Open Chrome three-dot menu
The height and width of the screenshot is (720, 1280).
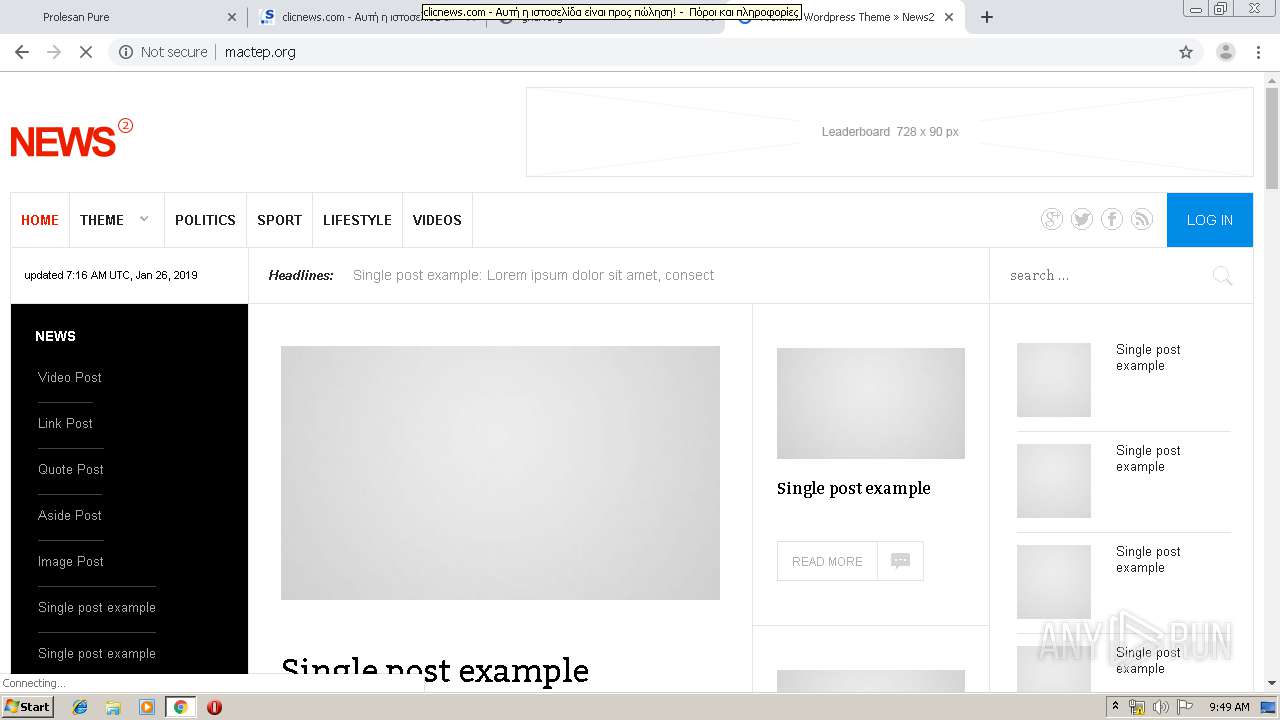(1258, 52)
